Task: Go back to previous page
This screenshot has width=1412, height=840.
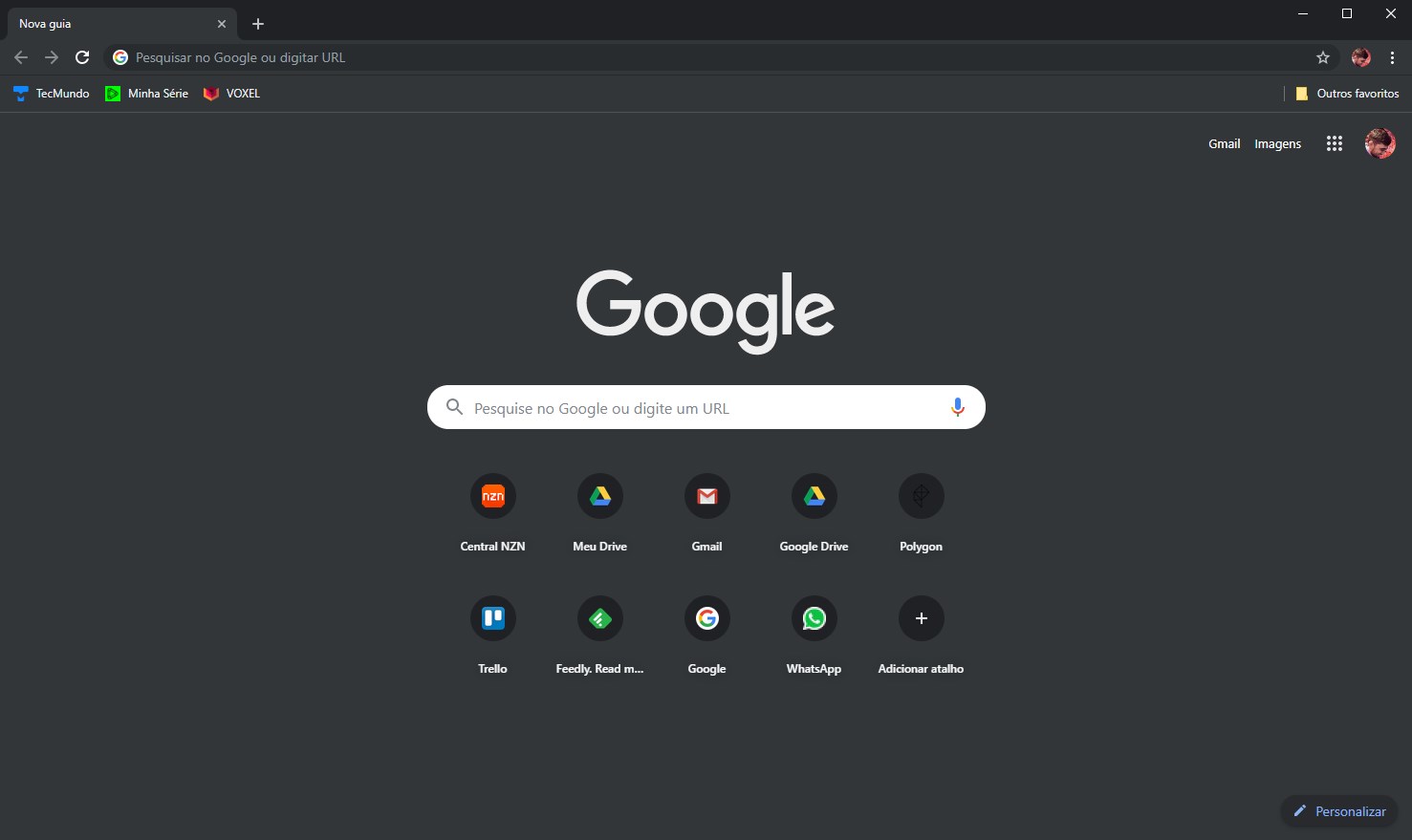Action: coord(21,57)
